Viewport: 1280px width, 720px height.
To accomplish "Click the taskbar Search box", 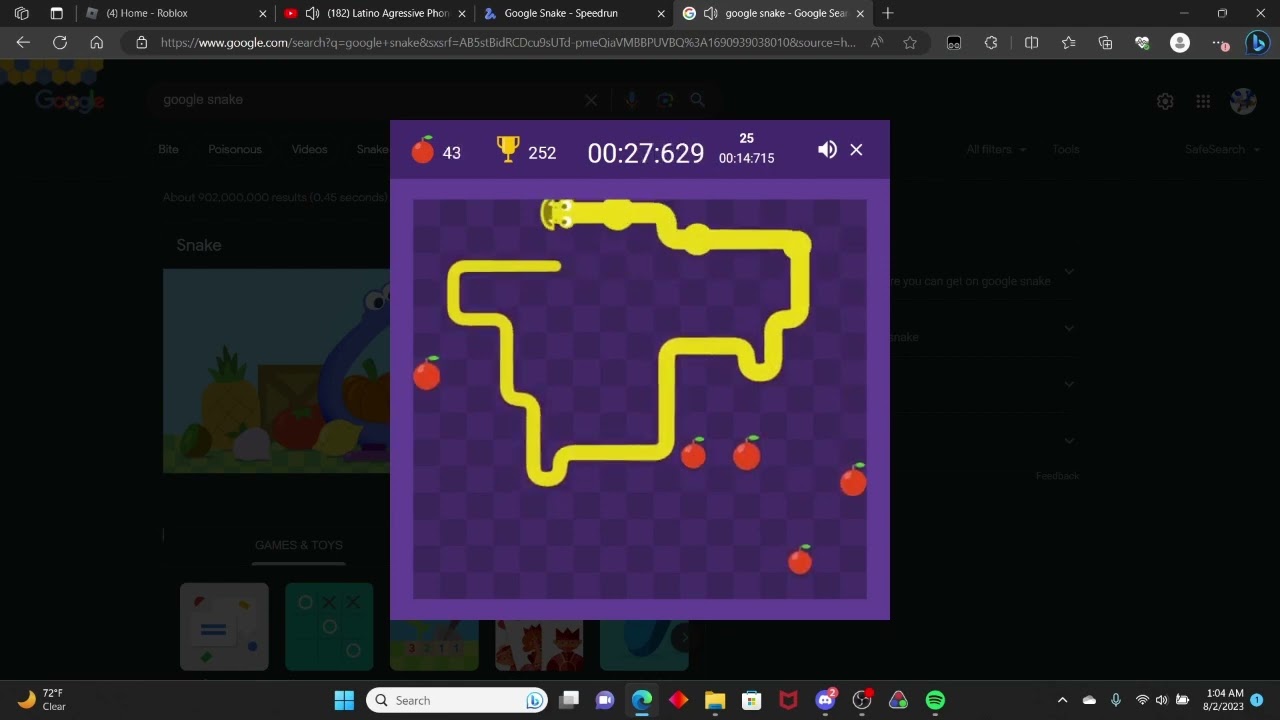I will point(458,700).
